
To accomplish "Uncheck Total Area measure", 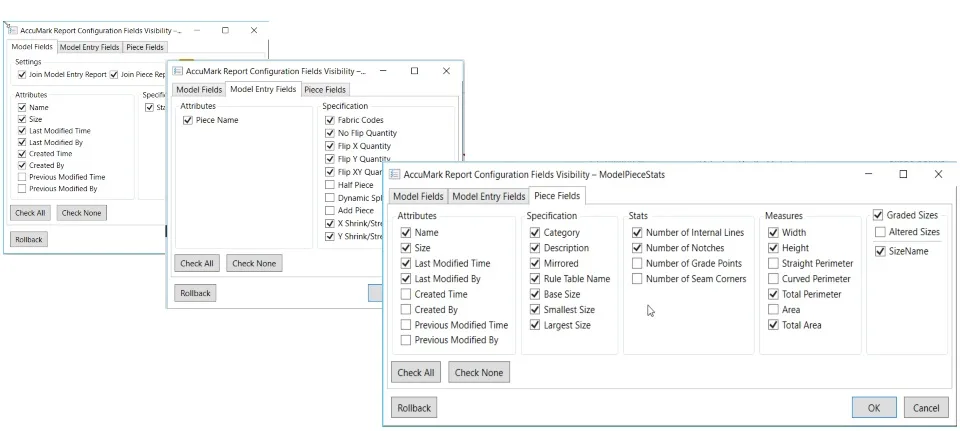I will (x=773, y=325).
